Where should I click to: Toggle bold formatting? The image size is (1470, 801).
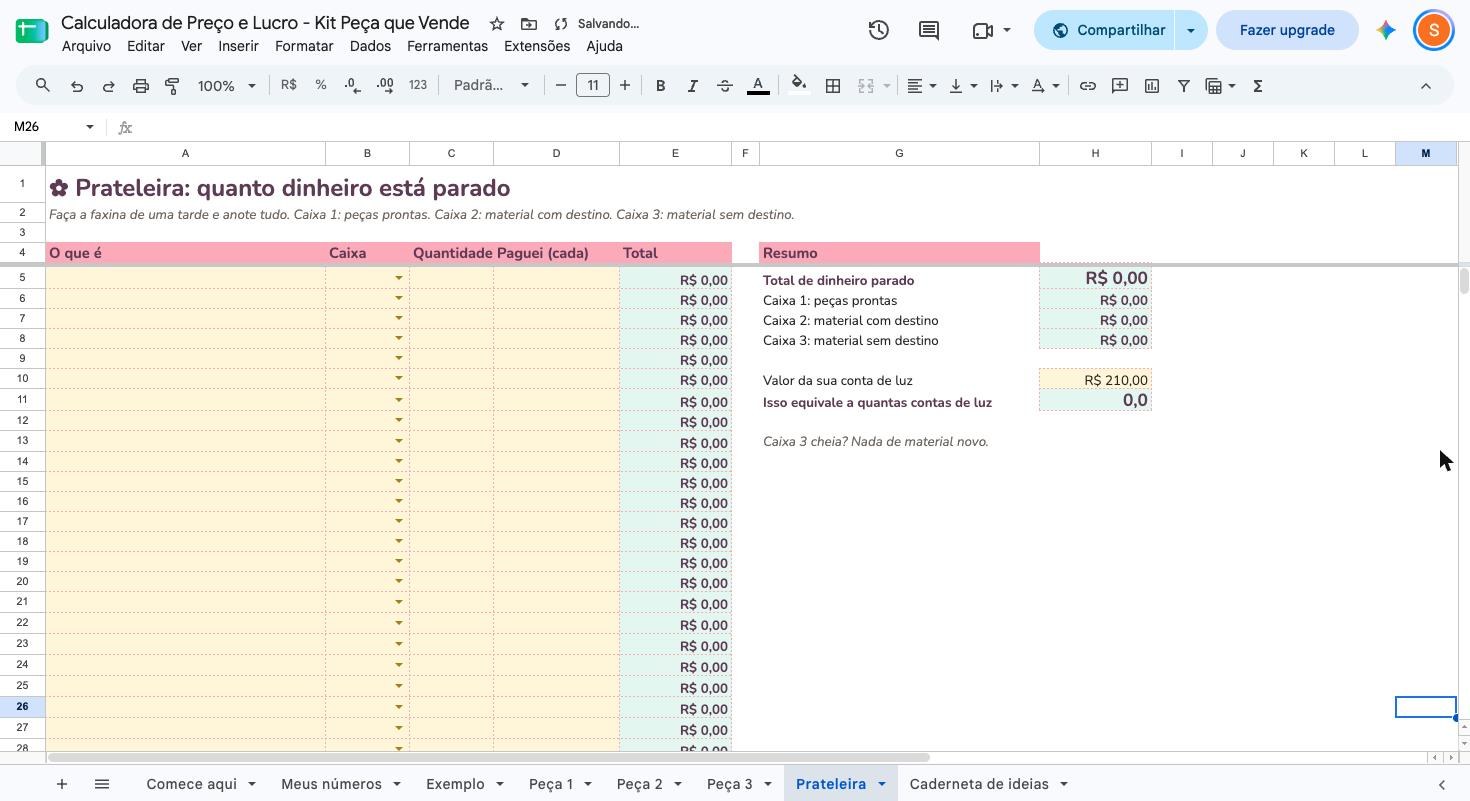click(660, 86)
